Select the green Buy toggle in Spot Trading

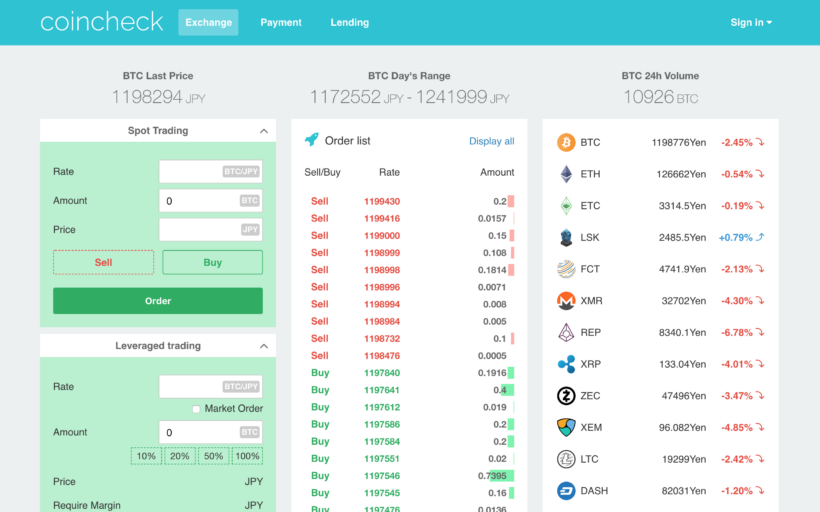[212, 262]
